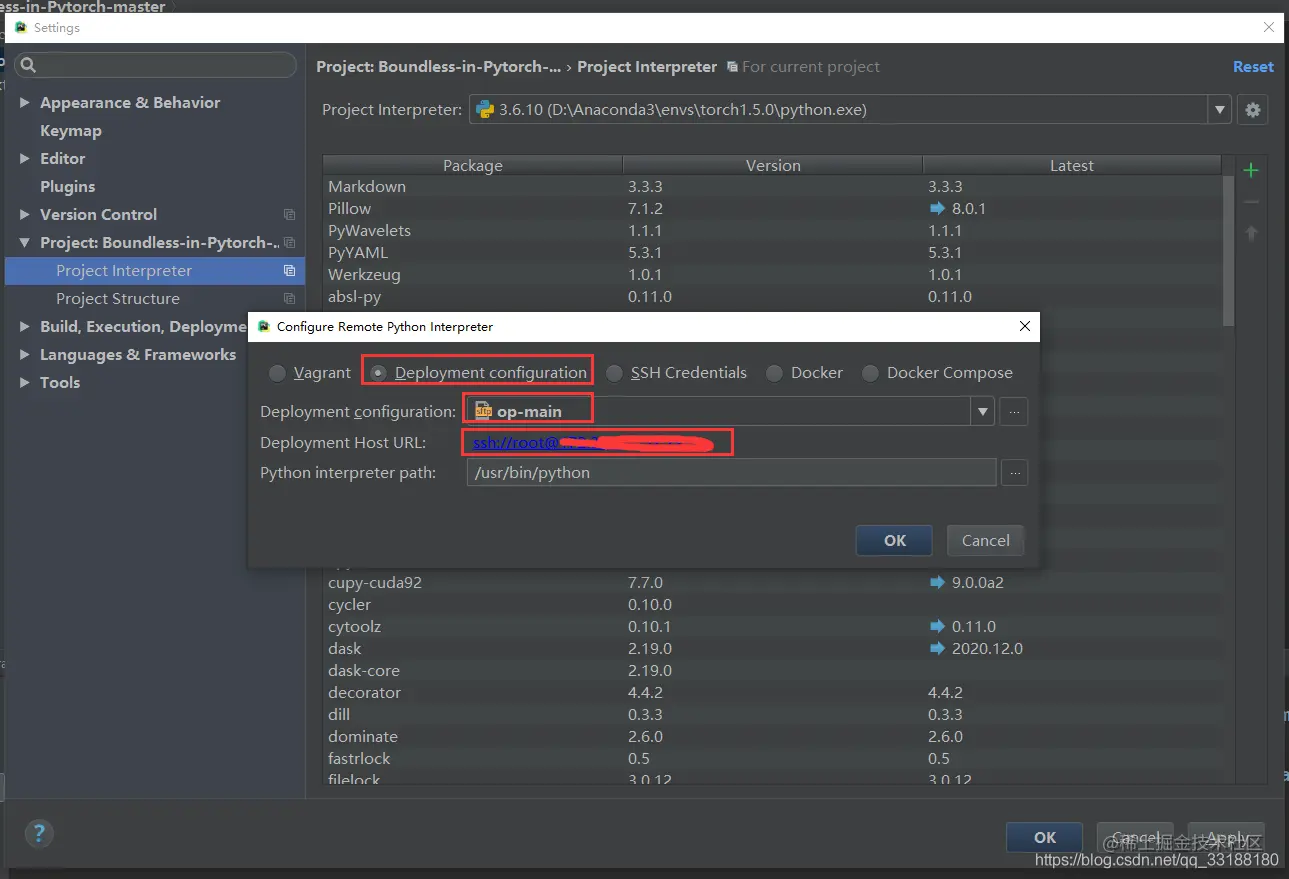
Task: Click Cancel in the Remote Interpreter dialog
Action: [x=985, y=540]
